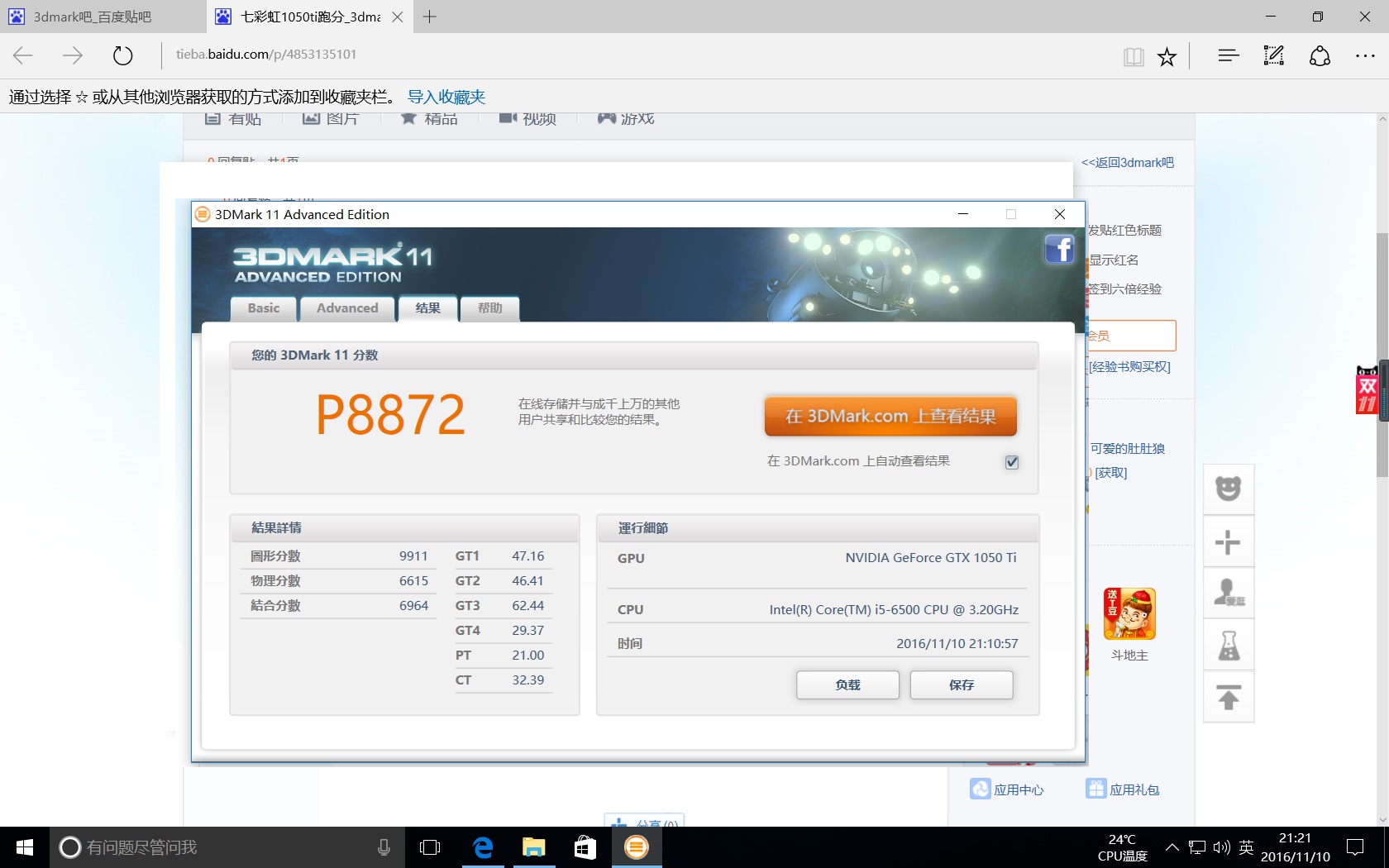The height and width of the screenshot is (868, 1389).
Task: Click the user profile sidebar icon
Action: [x=1229, y=593]
